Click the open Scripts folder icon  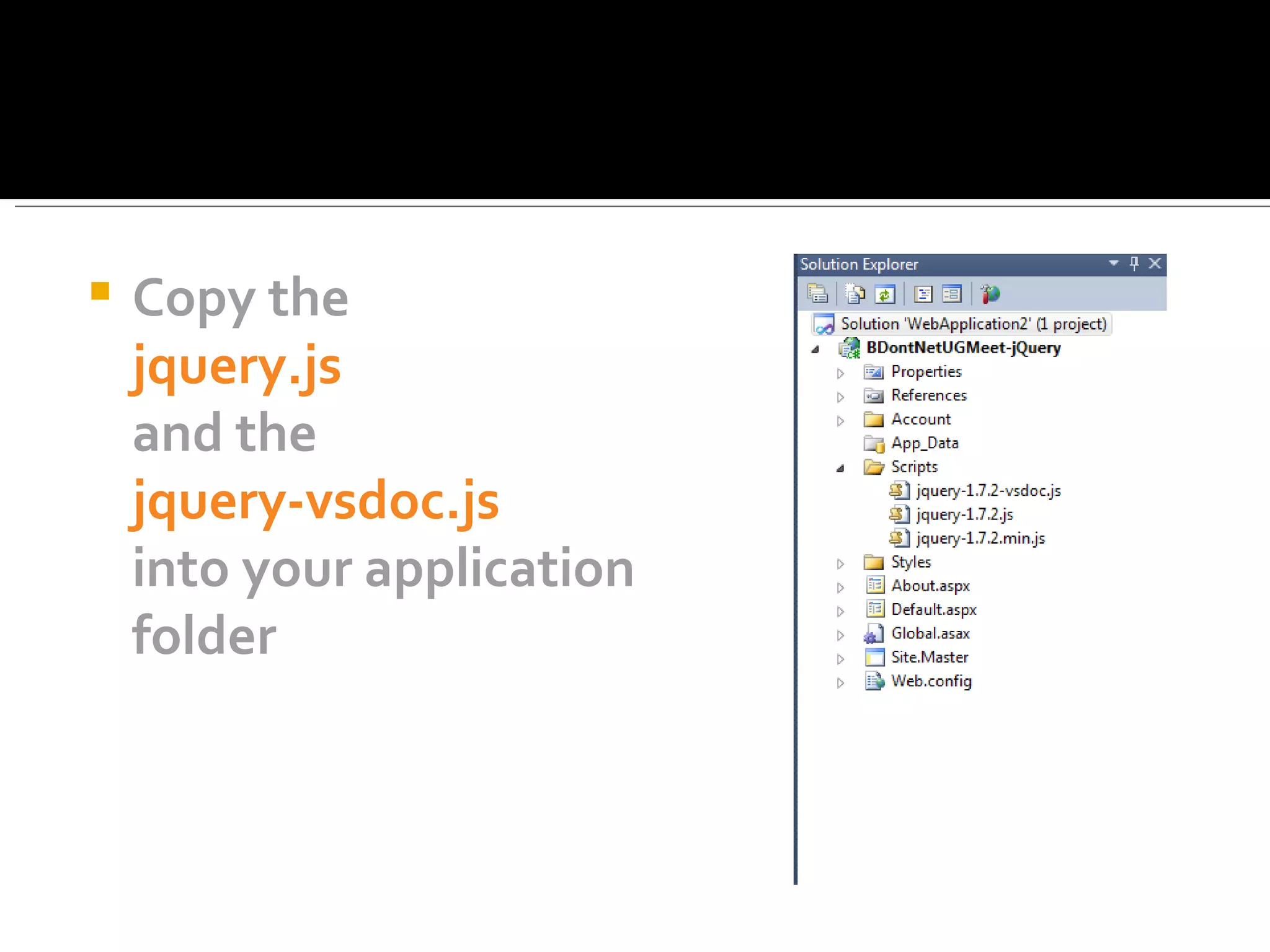(x=874, y=467)
